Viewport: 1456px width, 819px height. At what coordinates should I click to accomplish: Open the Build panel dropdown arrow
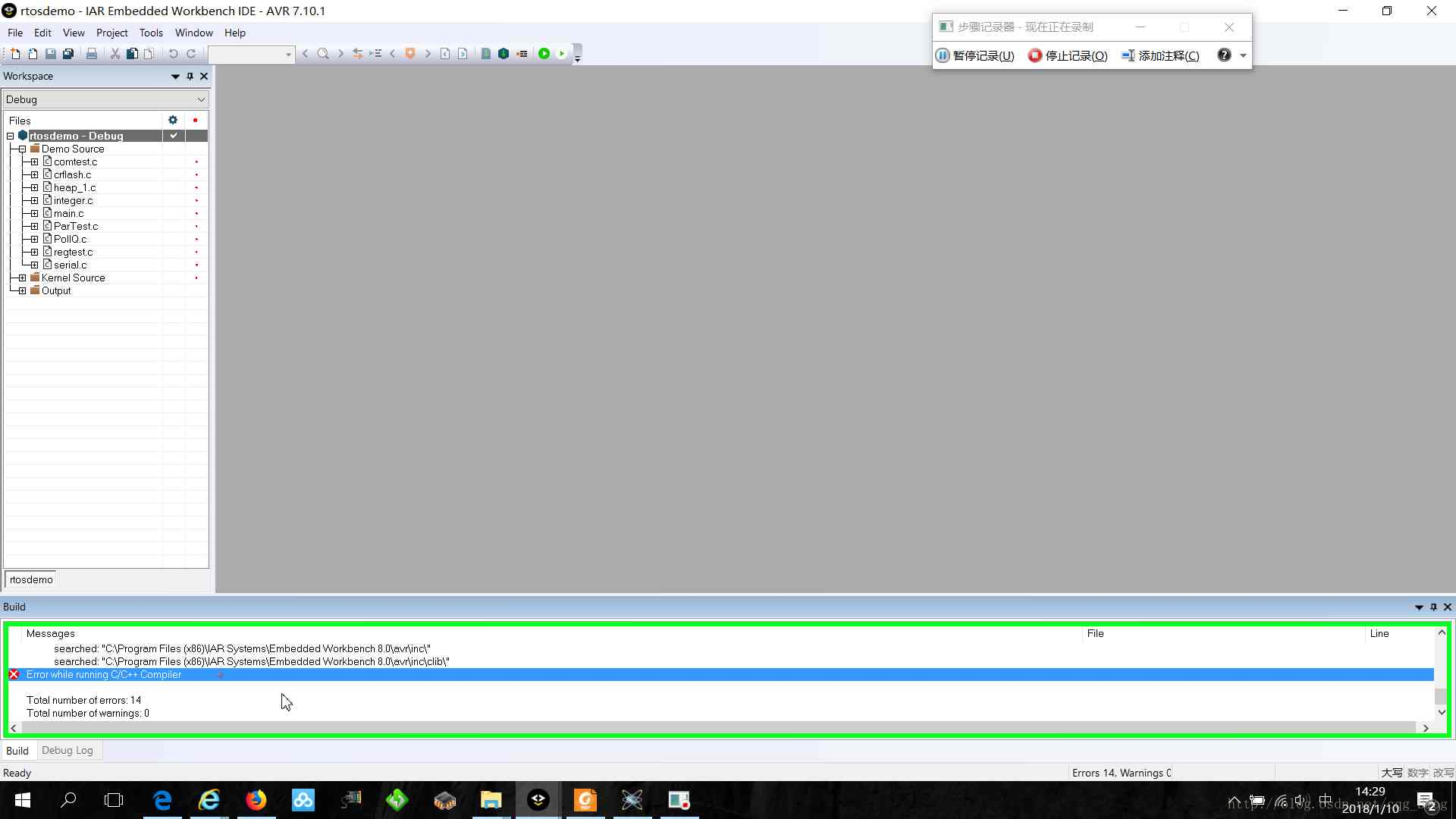[x=1419, y=607]
